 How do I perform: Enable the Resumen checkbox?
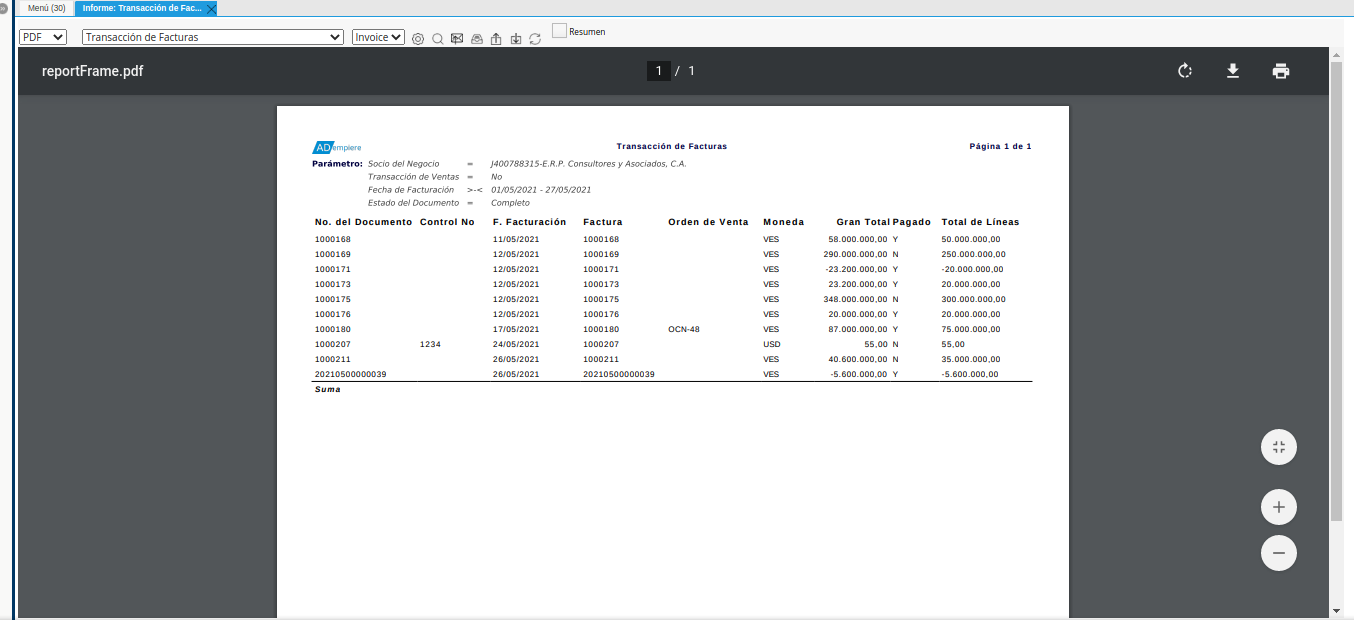click(559, 31)
